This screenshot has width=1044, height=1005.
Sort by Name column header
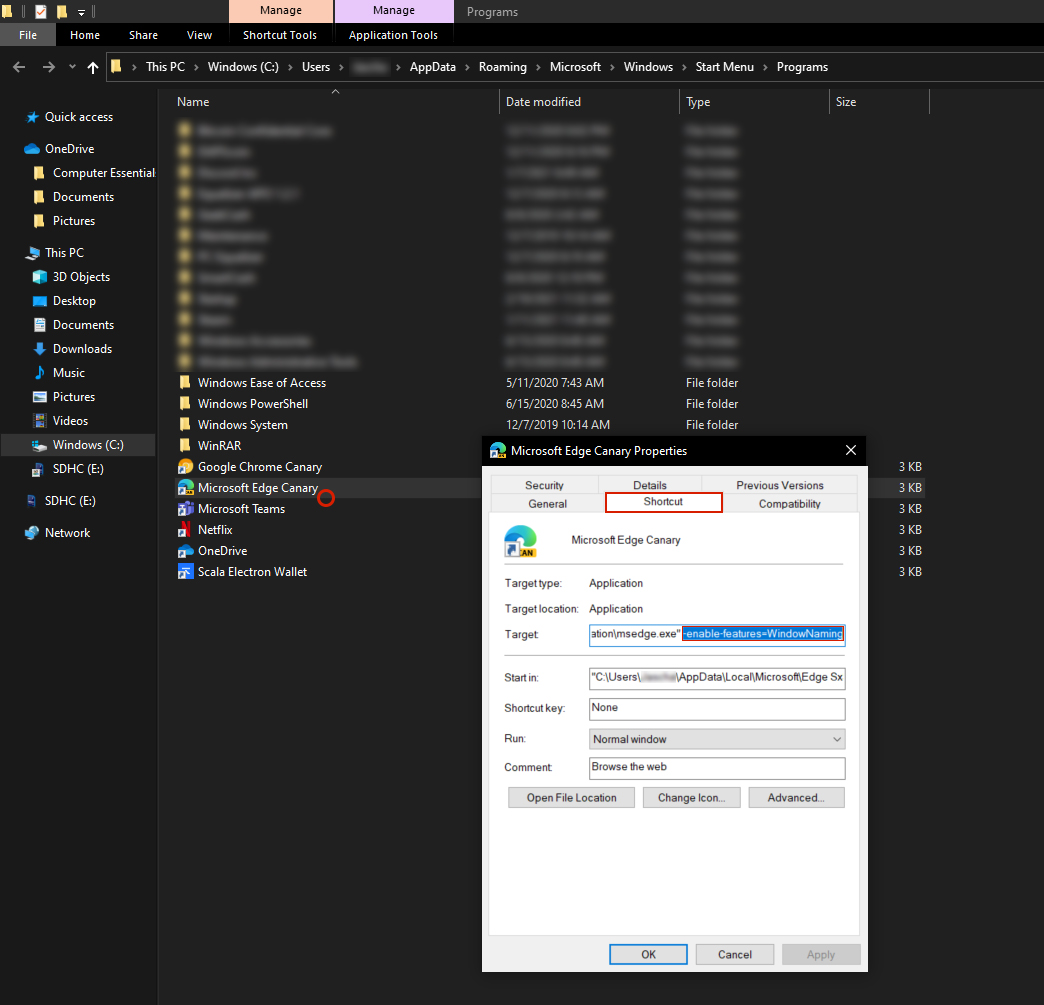(193, 102)
